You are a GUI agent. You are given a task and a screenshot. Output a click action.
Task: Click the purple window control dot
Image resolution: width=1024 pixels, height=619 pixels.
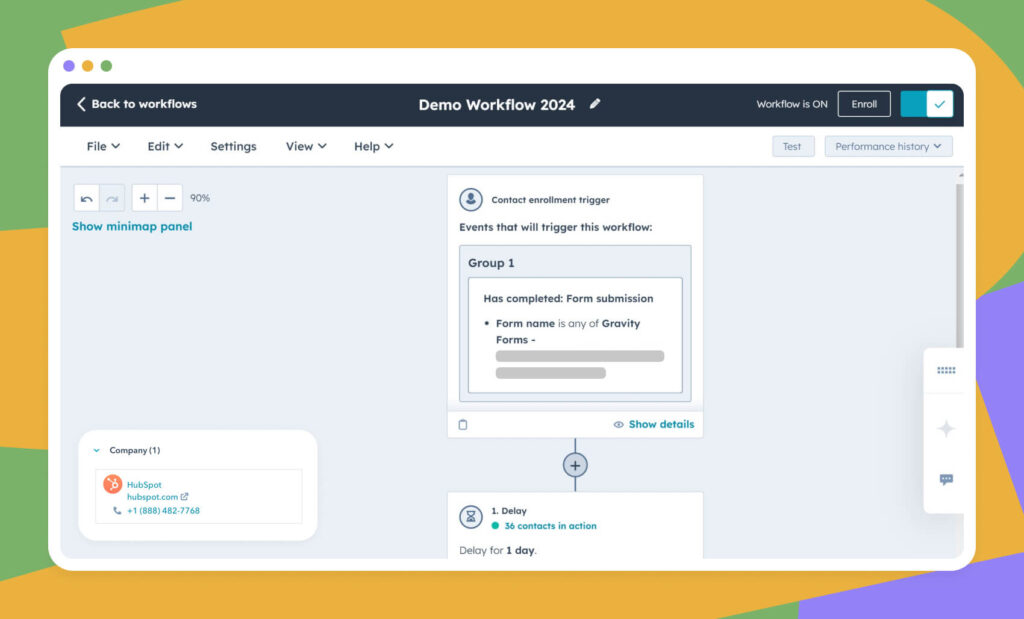tap(69, 66)
